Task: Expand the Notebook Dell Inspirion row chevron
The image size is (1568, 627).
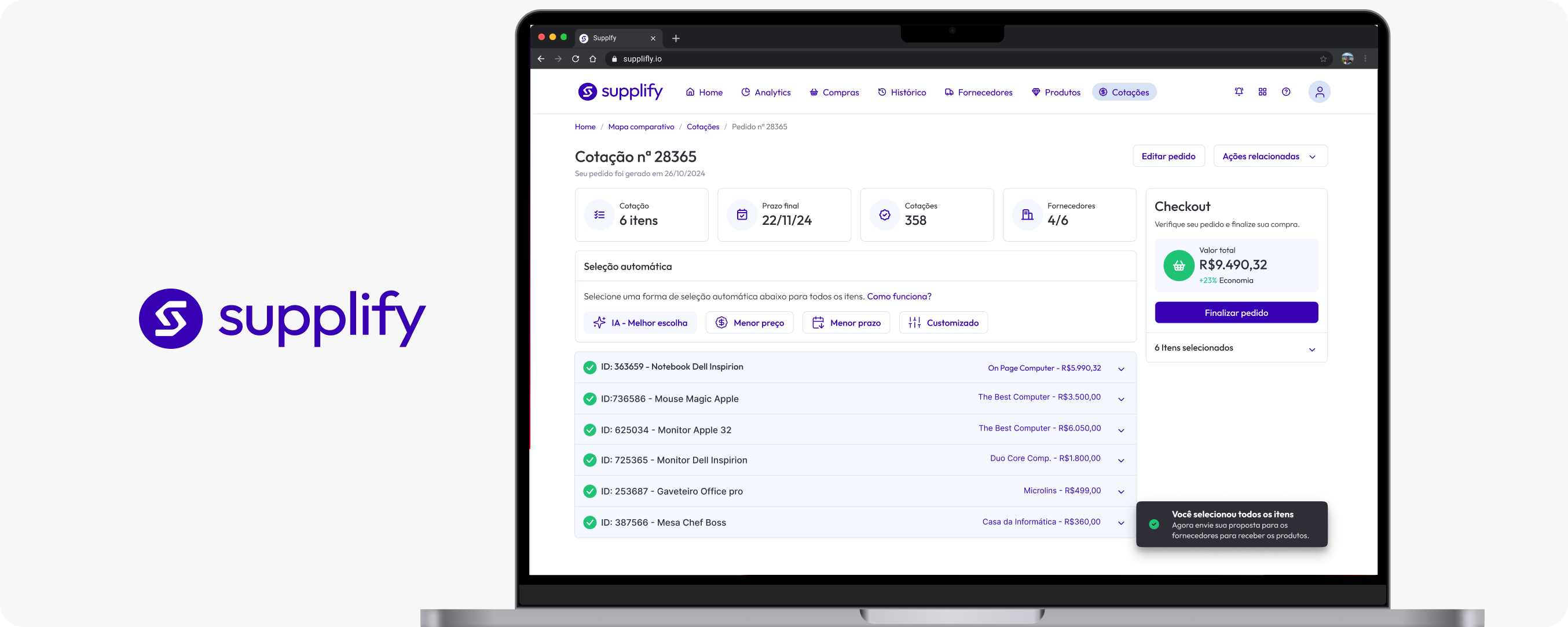Action: 1120,369
